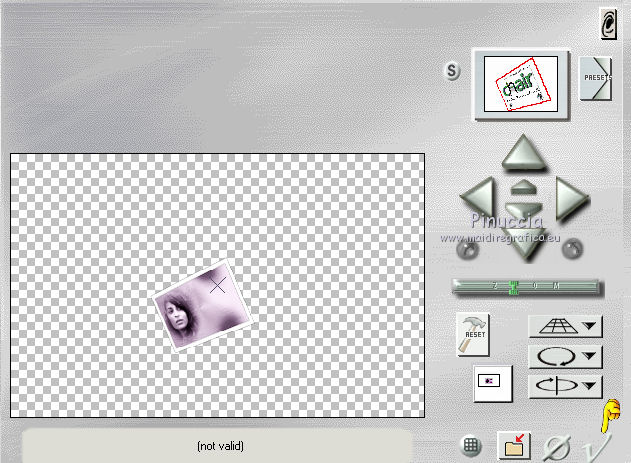This screenshot has height=463, width=631.
Task: Click the 'chair' preset preview thumbnail
Action: click(x=521, y=84)
